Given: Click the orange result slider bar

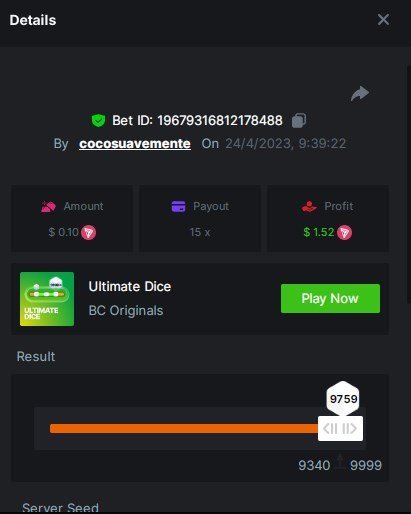Looking at the screenshot, I should pos(184,429).
